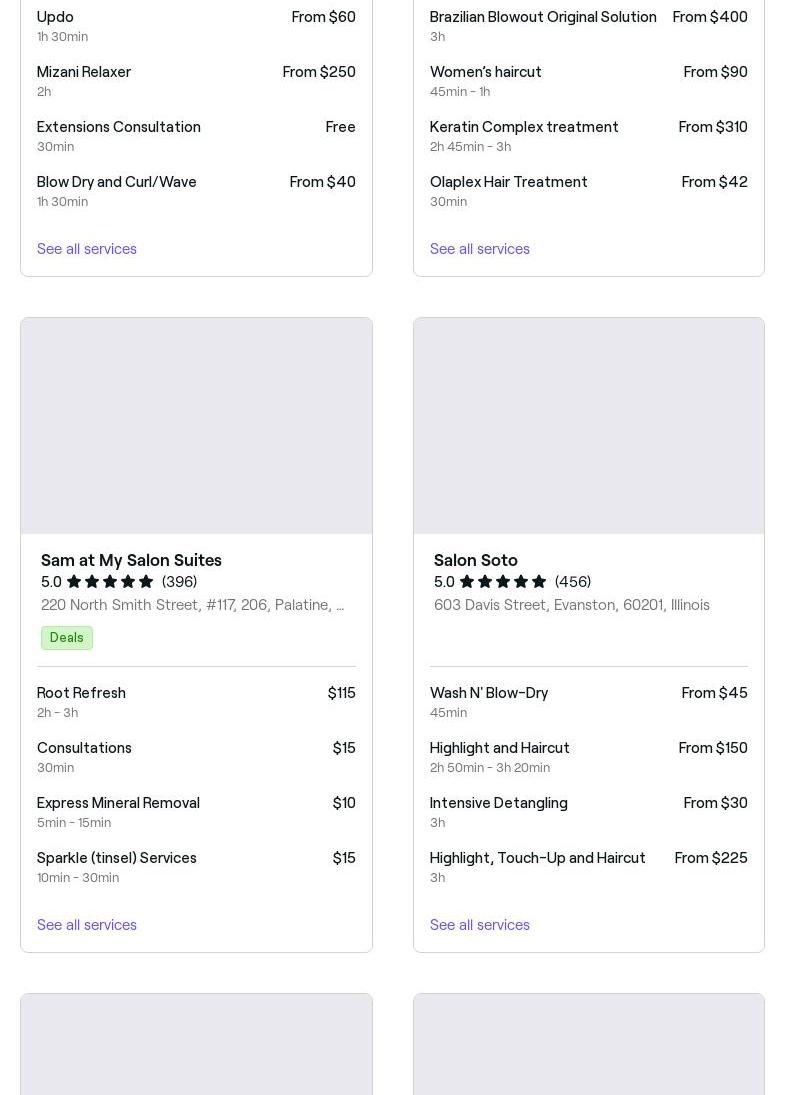See all services for Salon Soto
This screenshot has width=785, height=1095.
click(x=480, y=925)
